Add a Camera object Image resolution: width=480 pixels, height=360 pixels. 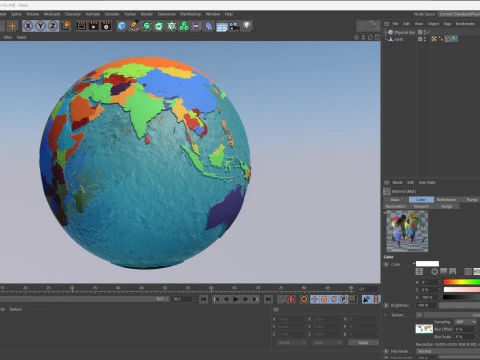tap(234, 26)
